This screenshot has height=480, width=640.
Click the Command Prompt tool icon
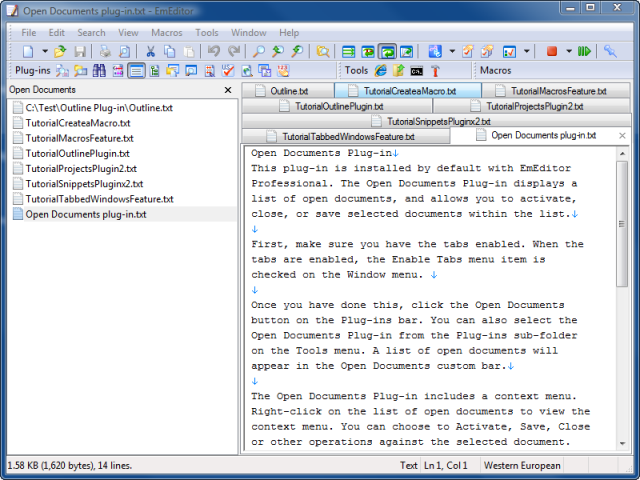[417, 71]
